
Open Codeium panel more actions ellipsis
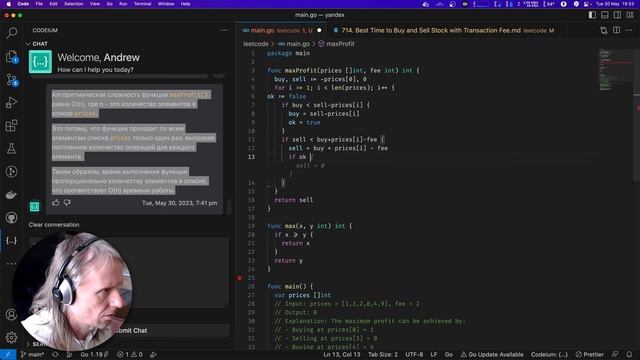[x=224, y=30]
